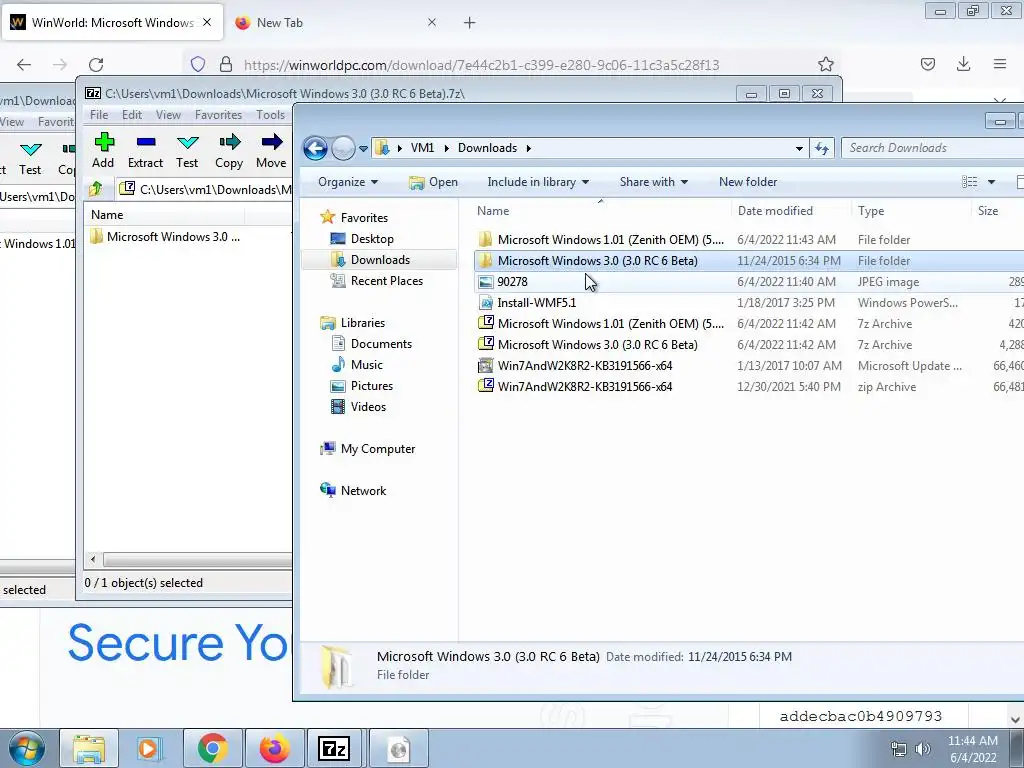The height and width of the screenshot is (768, 1024).
Task: Open new Firefox tab with plus
Action: coord(470,23)
